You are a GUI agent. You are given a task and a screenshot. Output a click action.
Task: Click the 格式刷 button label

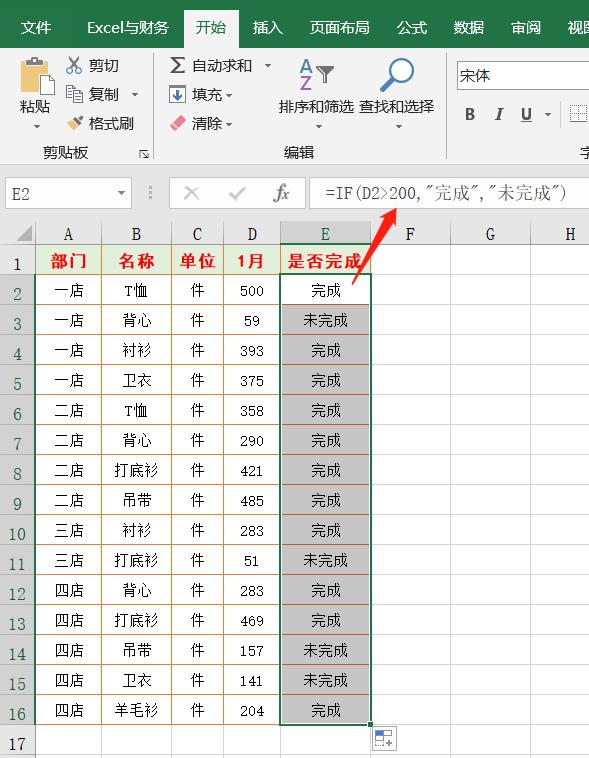point(111,123)
